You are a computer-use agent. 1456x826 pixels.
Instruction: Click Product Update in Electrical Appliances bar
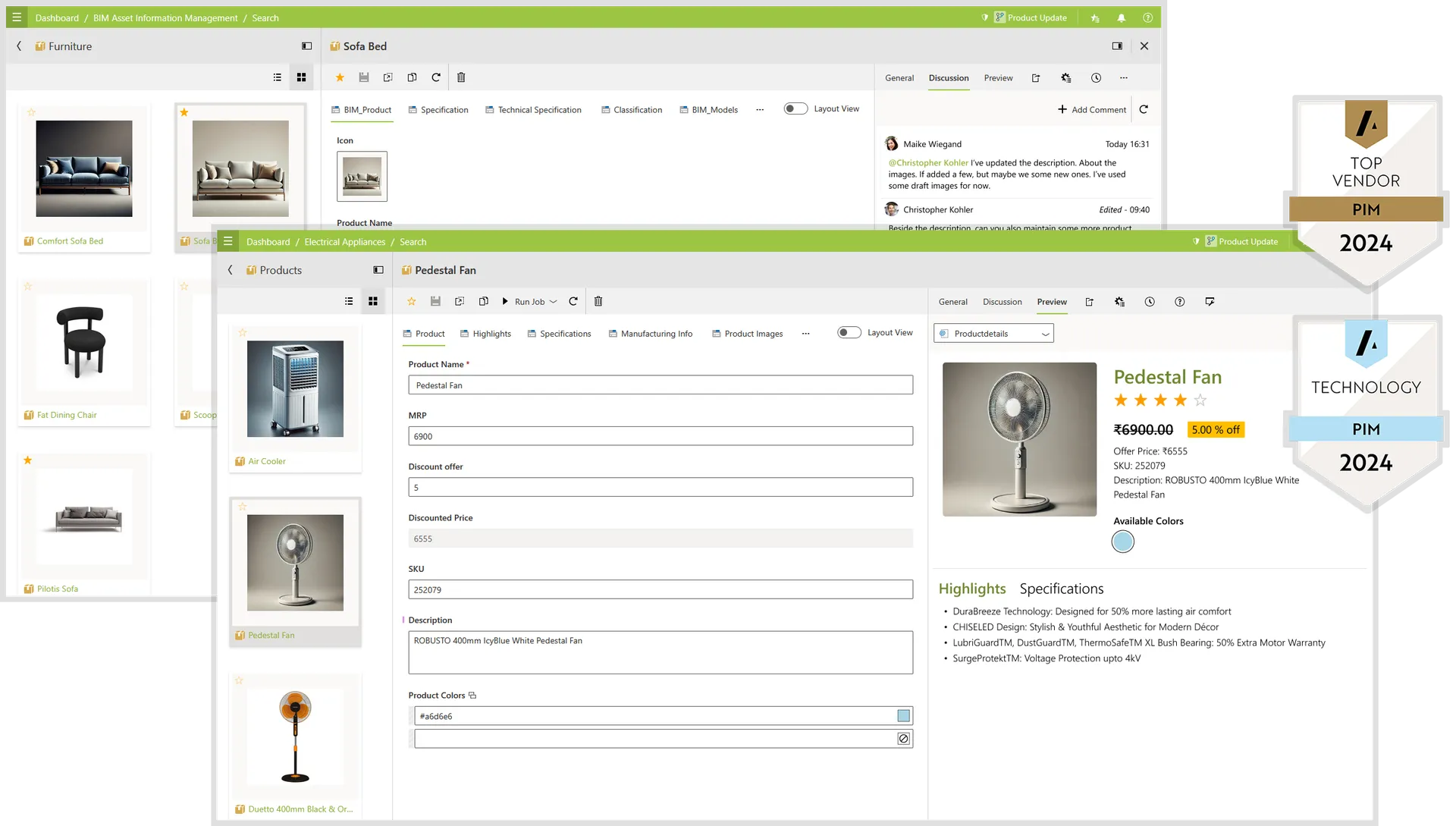pyautogui.click(x=1241, y=242)
